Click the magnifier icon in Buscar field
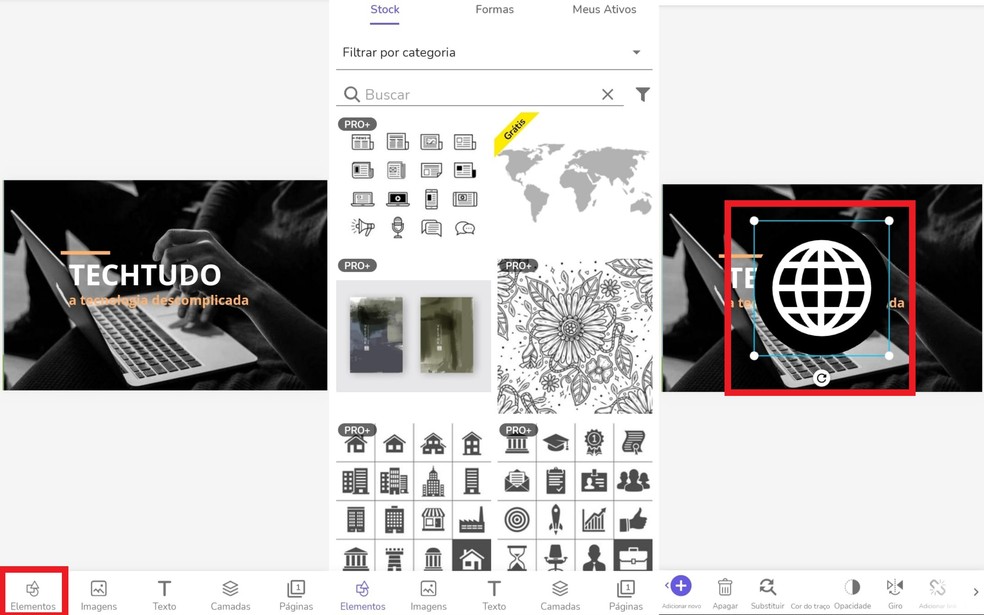Screen dimensions: 984x615 point(351,94)
